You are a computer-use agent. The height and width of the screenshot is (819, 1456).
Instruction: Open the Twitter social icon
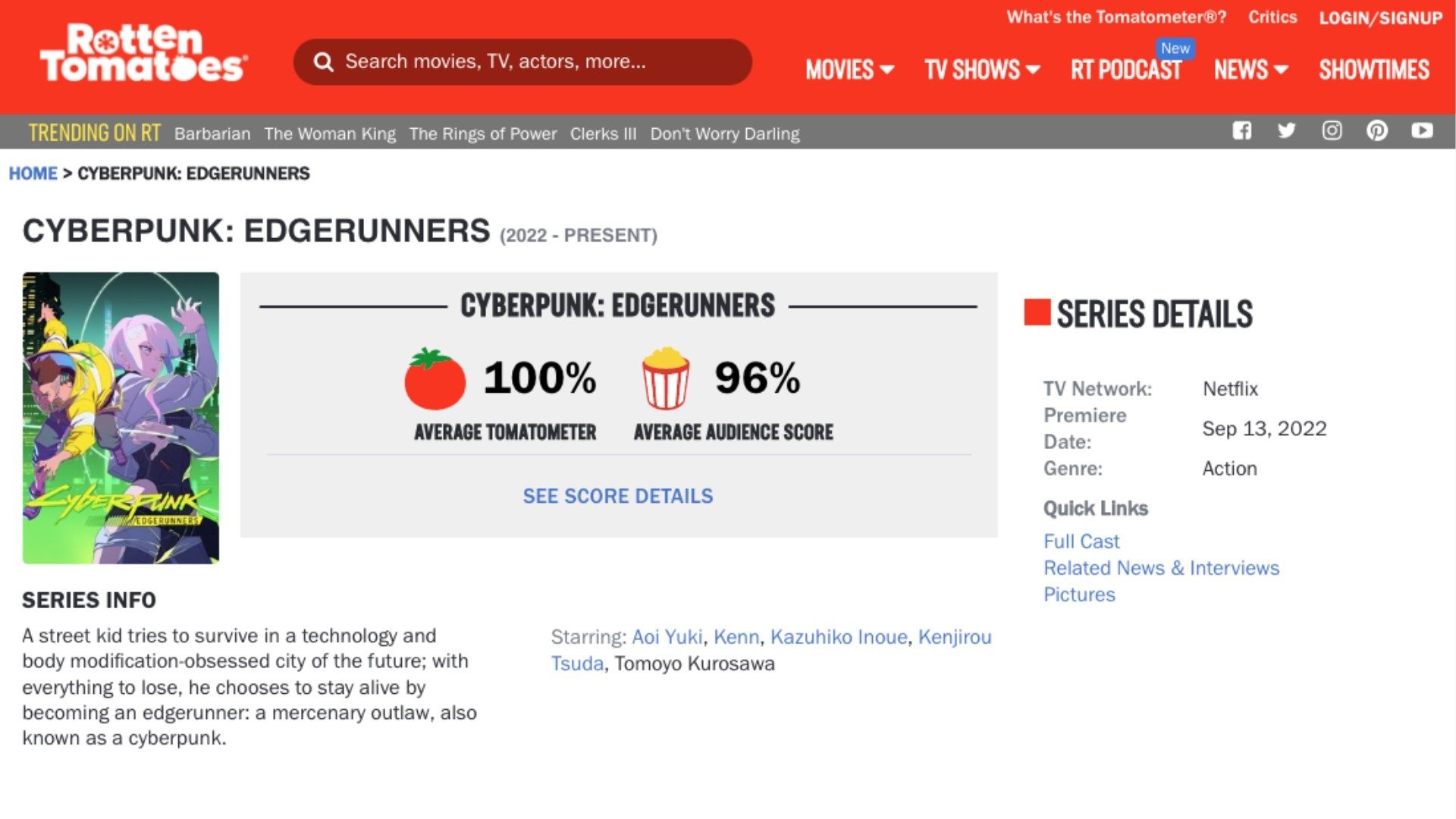pyautogui.click(x=1286, y=130)
